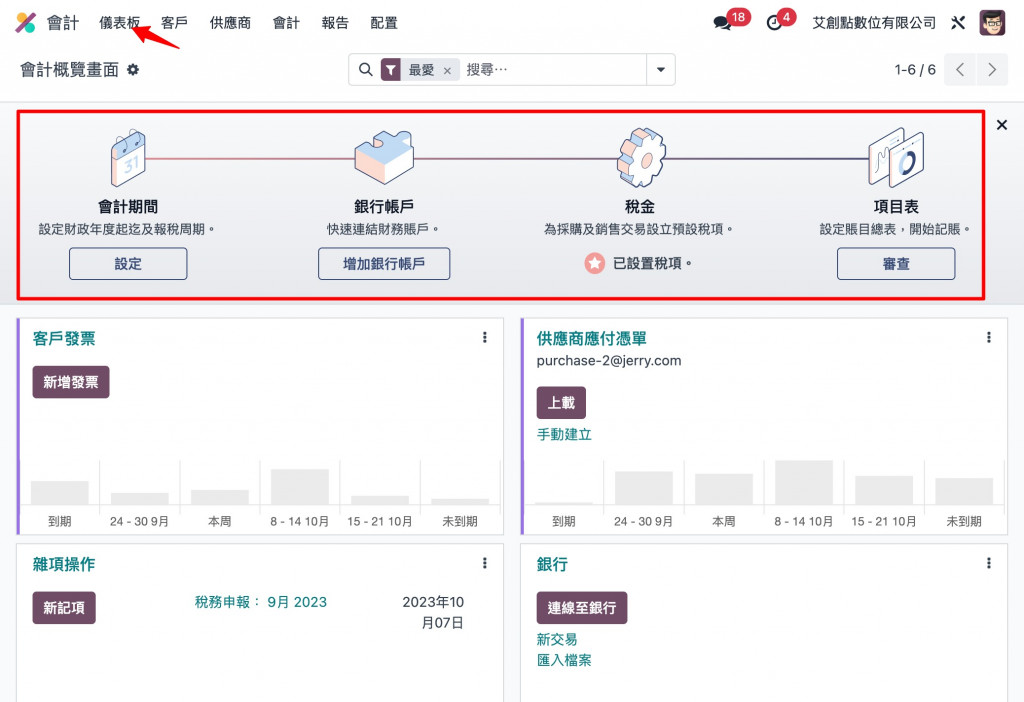Click the 會計期間 calendar icon
The image size is (1024, 702).
(128, 157)
